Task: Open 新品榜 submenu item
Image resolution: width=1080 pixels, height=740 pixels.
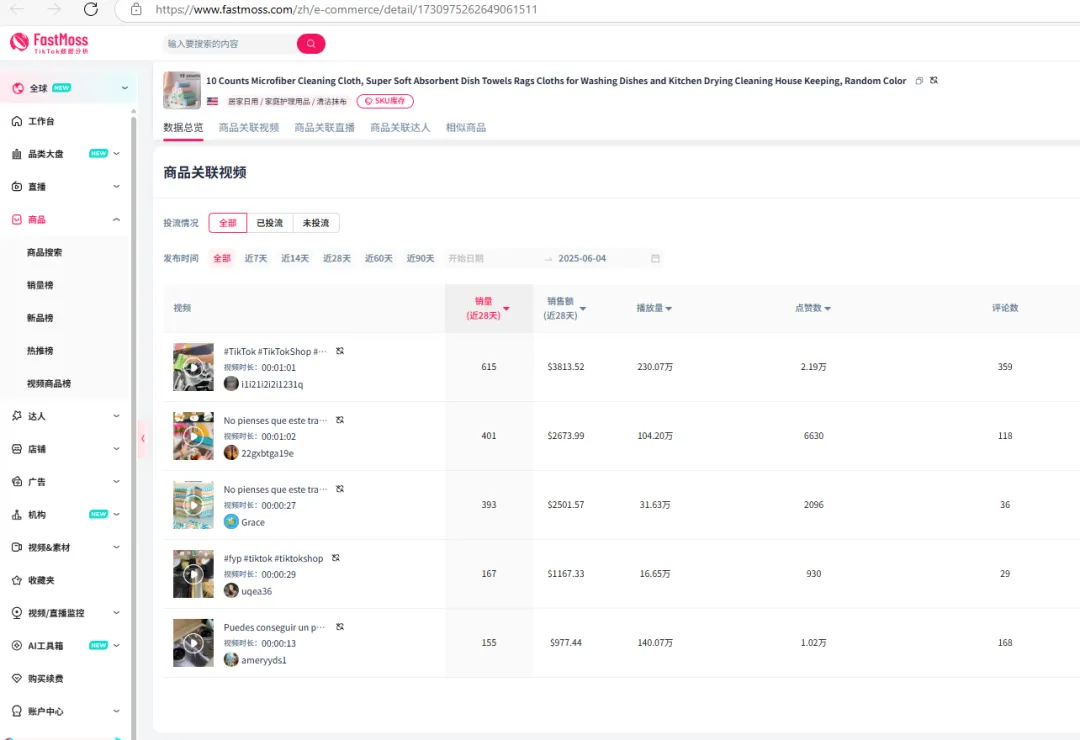Action: coord(40,318)
